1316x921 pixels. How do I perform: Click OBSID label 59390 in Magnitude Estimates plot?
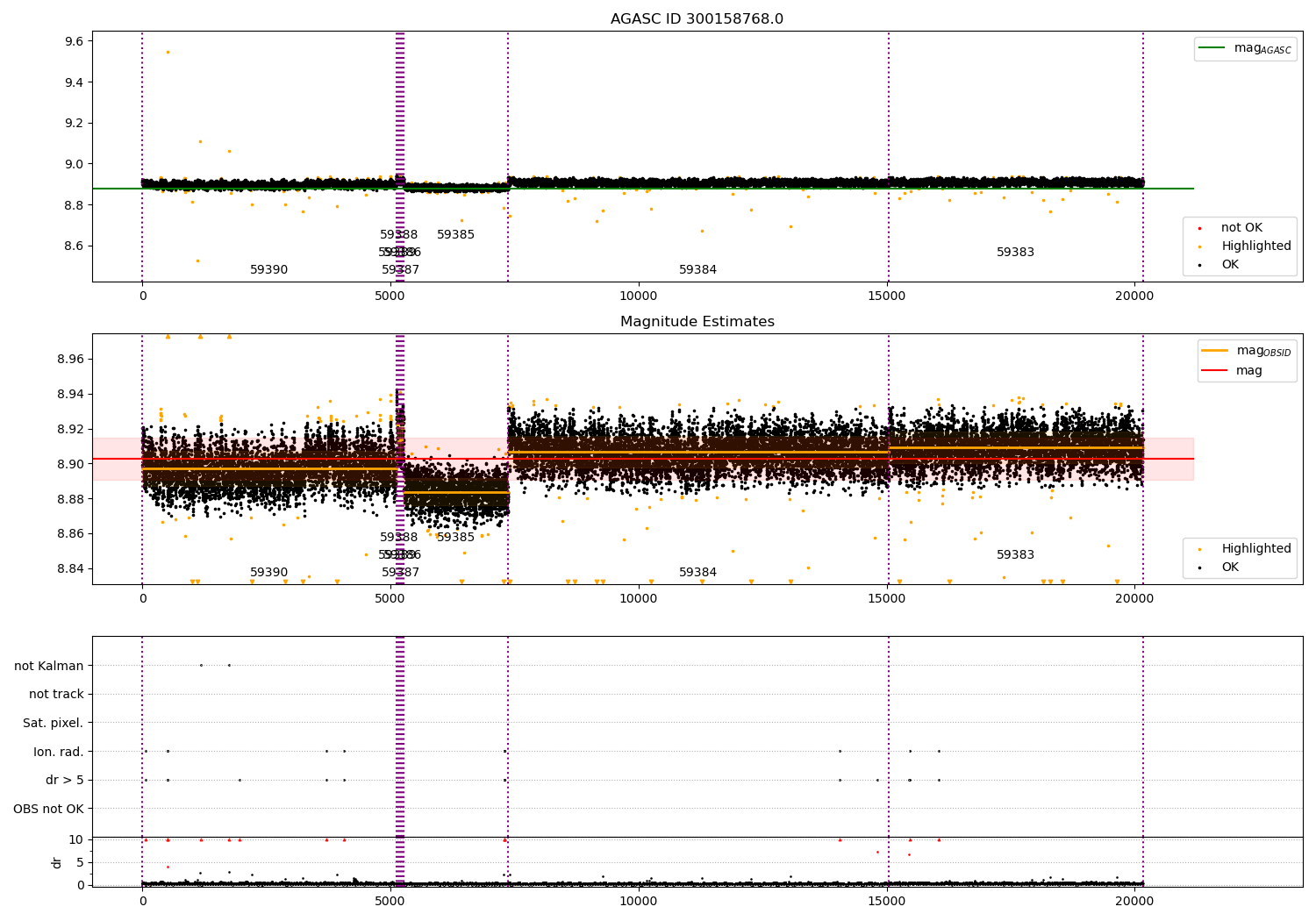tap(269, 573)
